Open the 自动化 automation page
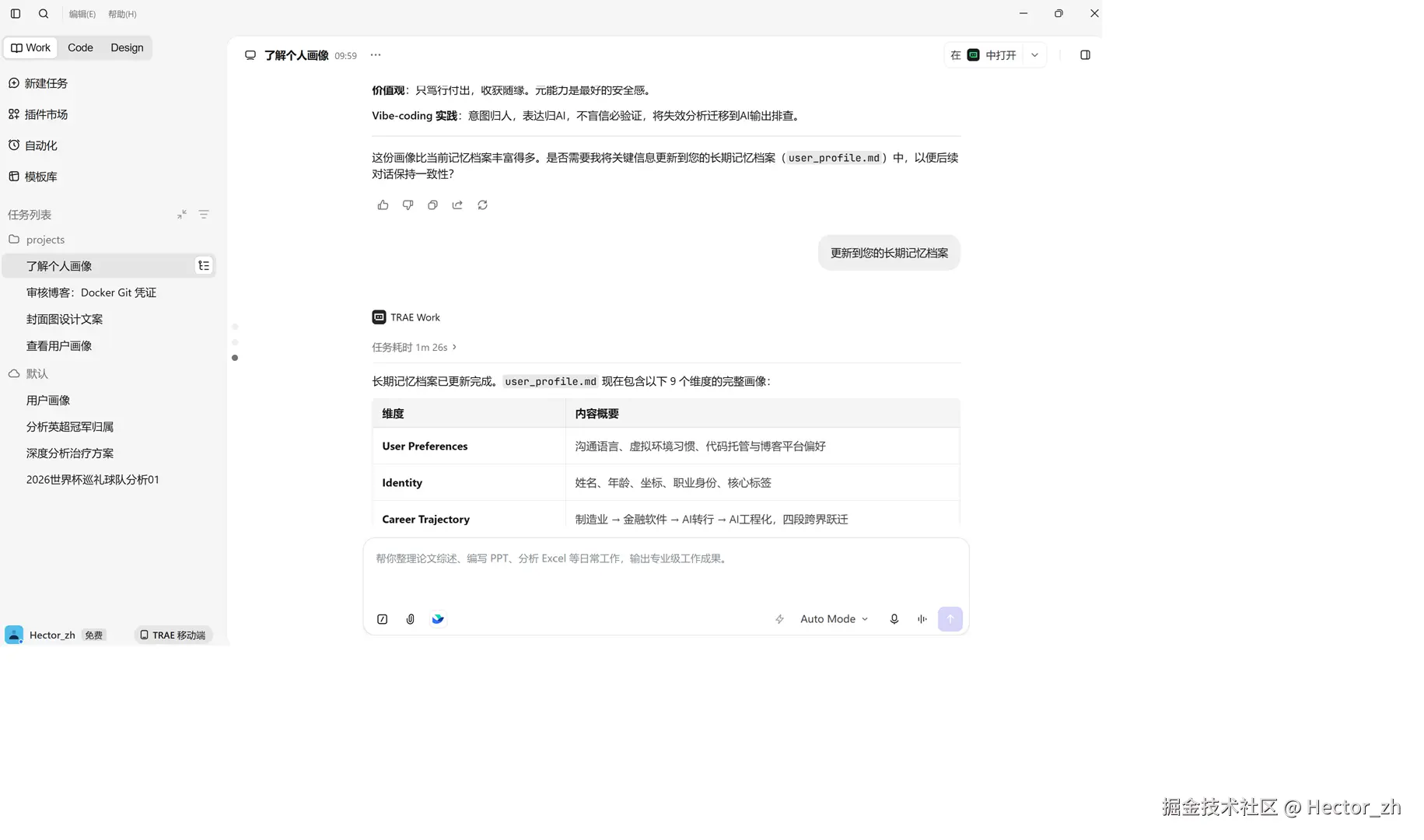 tap(33, 145)
